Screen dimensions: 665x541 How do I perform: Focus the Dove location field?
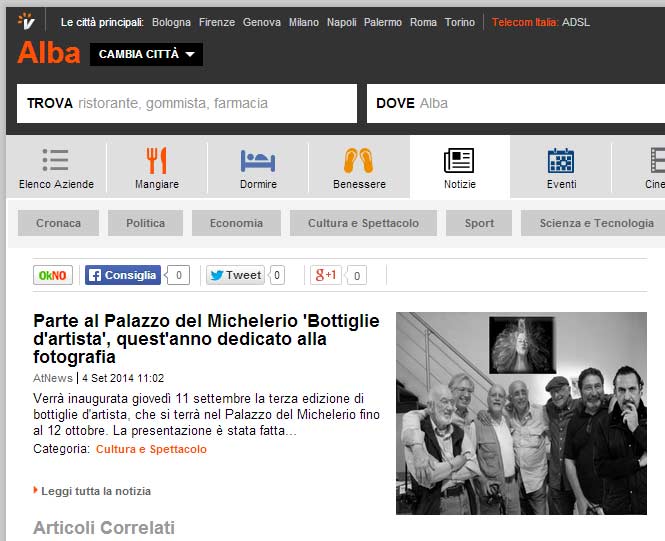tap(516, 103)
